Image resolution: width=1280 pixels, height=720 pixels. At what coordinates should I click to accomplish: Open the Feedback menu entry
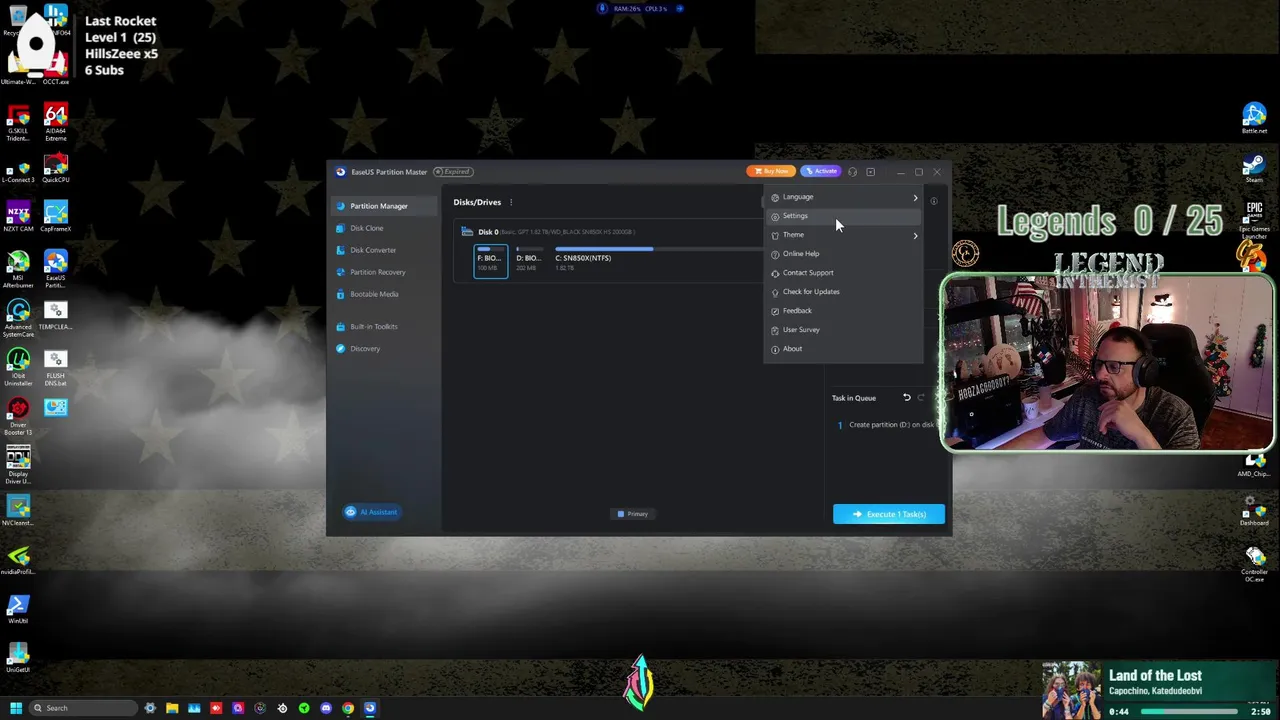[x=842, y=311]
